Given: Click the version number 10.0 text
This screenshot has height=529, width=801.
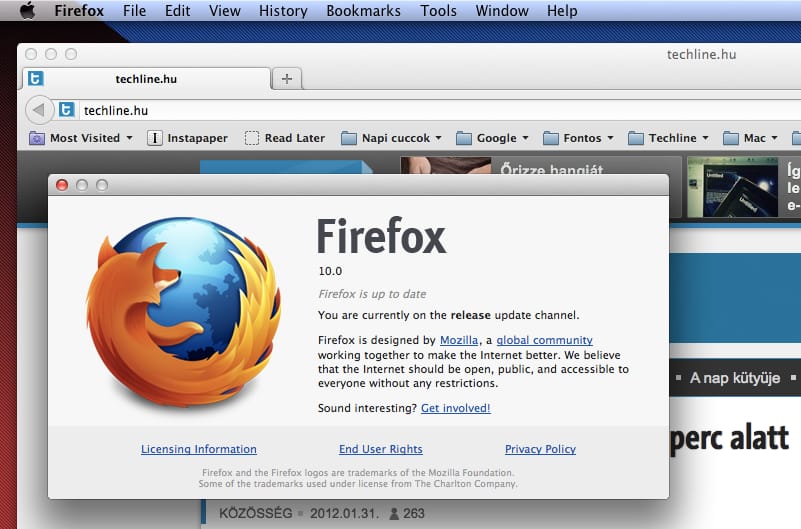Looking at the screenshot, I should pos(330,271).
